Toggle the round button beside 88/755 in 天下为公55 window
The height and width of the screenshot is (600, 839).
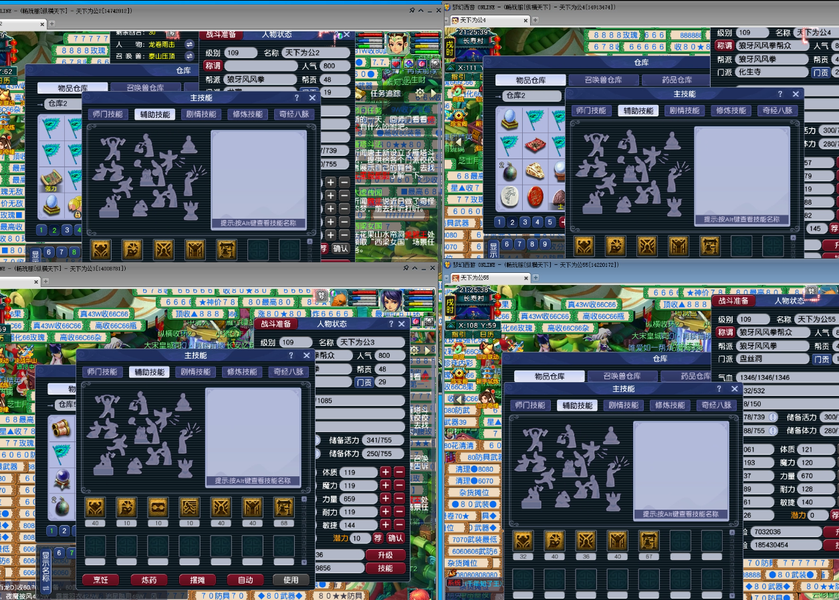(772, 430)
